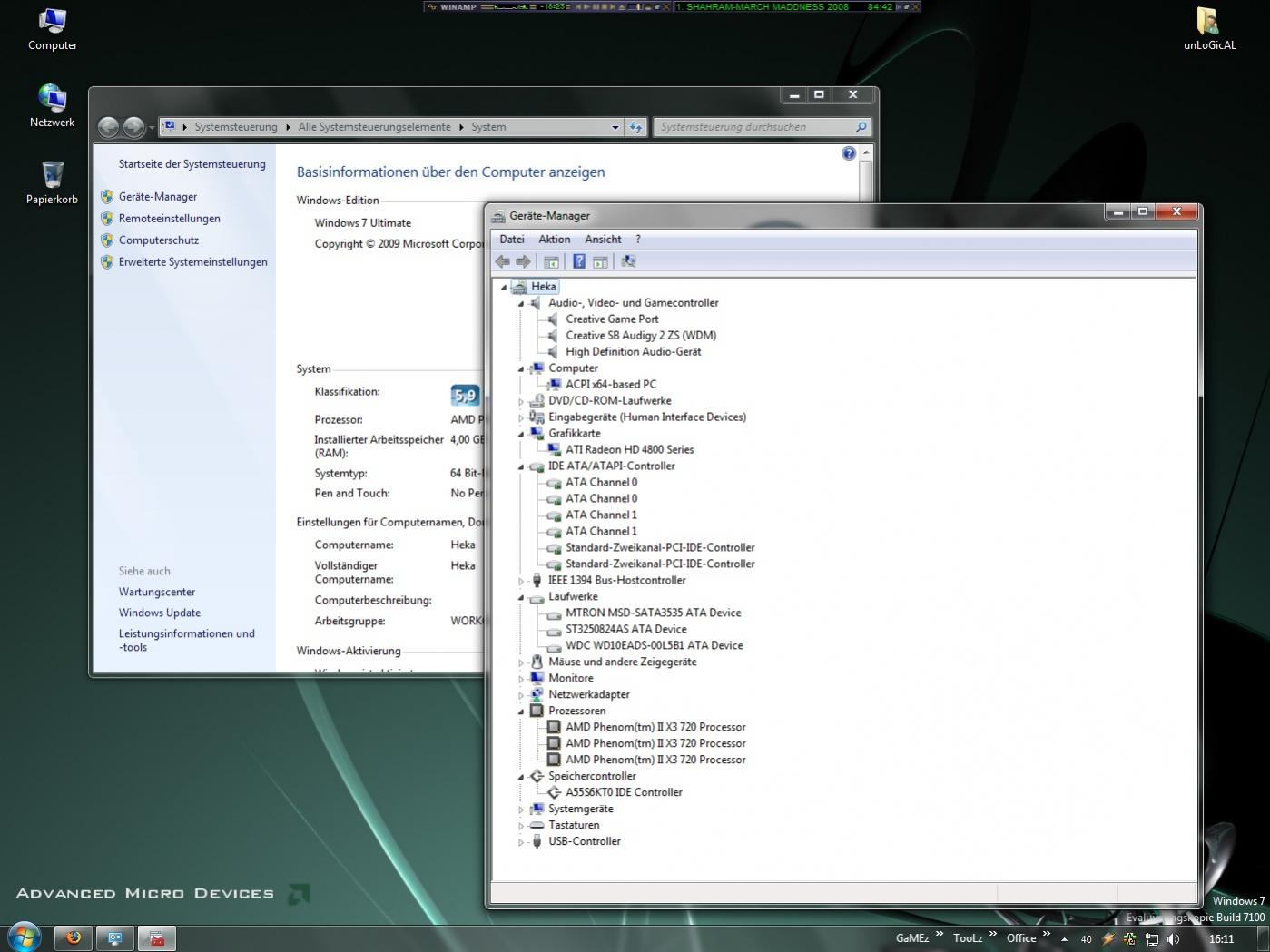Select ST3250824AS ATA Device
The height and width of the screenshot is (952, 1270).
pyautogui.click(x=625, y=629)
